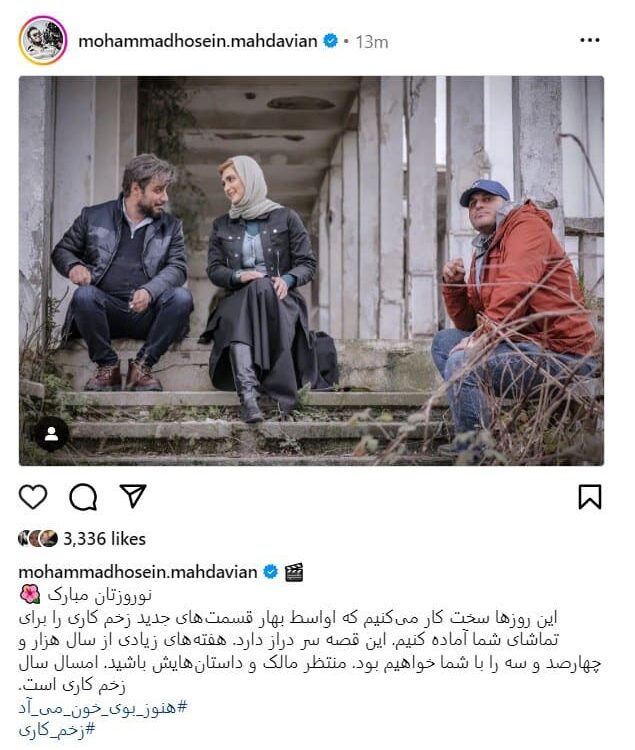The image size is (635, 750).
Task: Click the نوروزتان مبارک caption line
Action: point(99,595)
